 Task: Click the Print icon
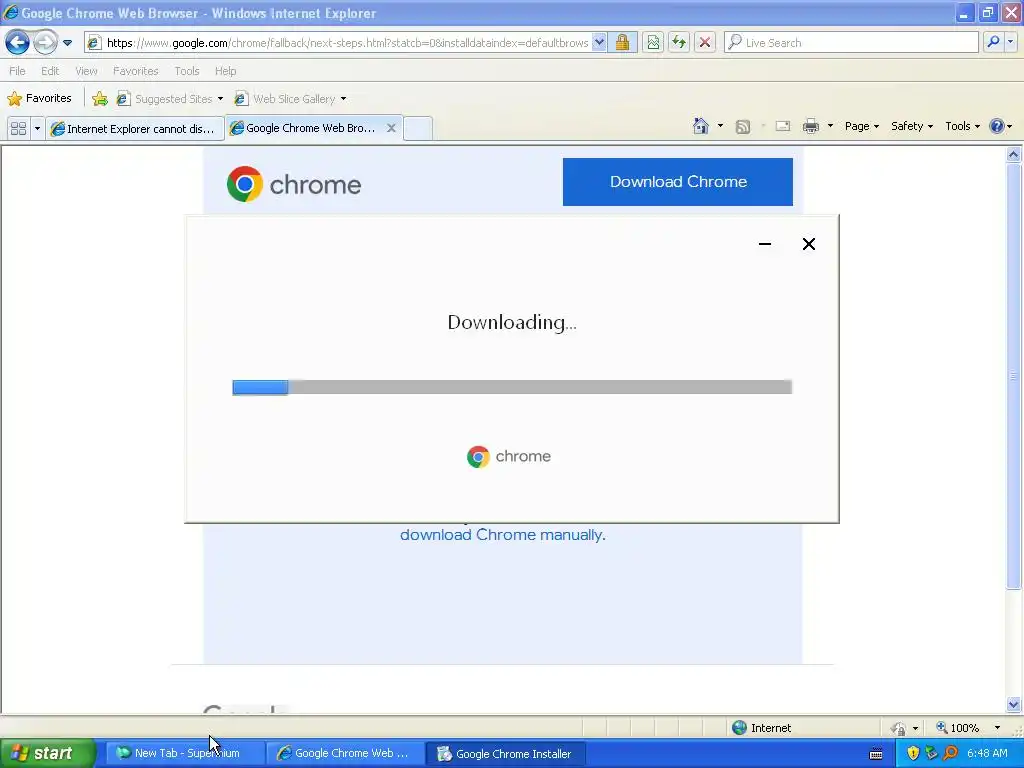[810, 126]
